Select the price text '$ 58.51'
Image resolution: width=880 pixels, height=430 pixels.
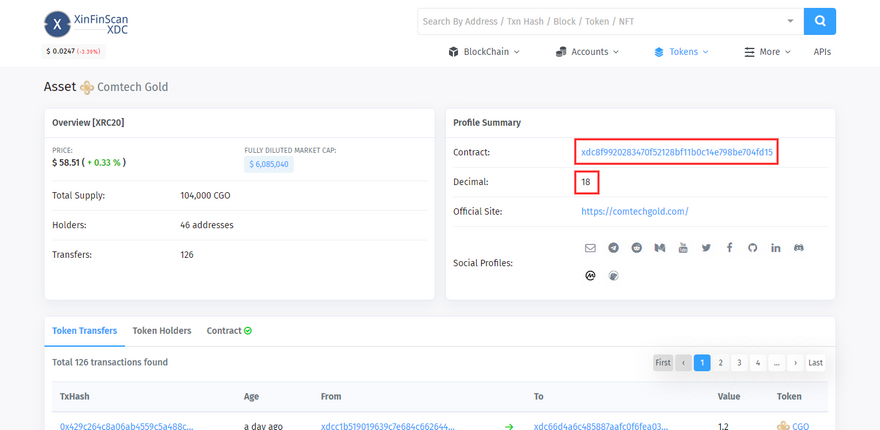(x=66, y=162)
